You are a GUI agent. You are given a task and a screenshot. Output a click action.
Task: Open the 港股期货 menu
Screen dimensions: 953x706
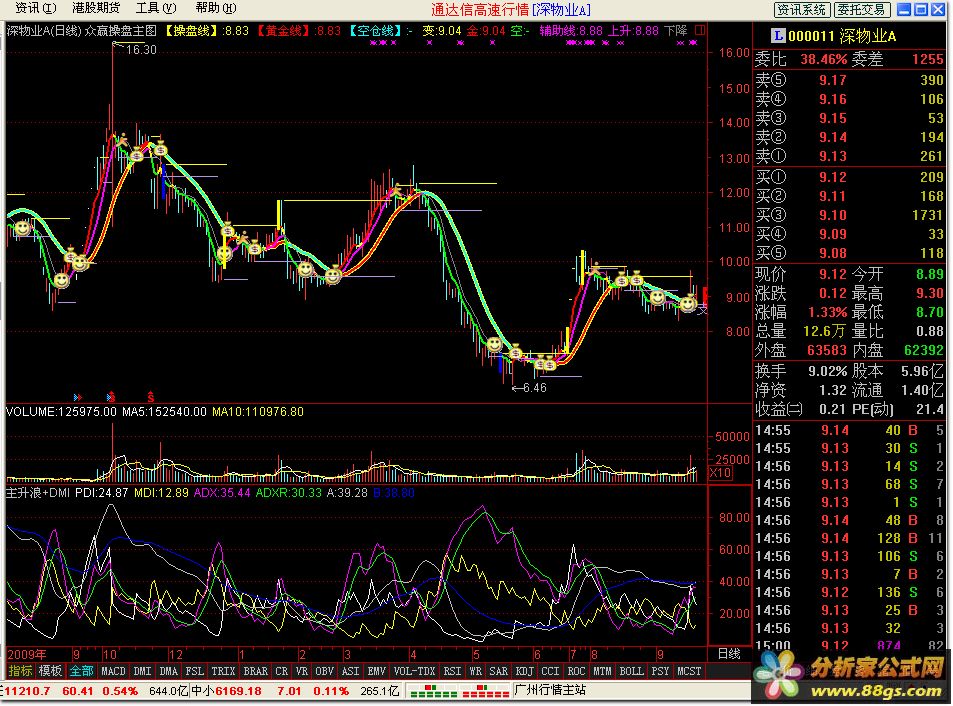(95, 8)
